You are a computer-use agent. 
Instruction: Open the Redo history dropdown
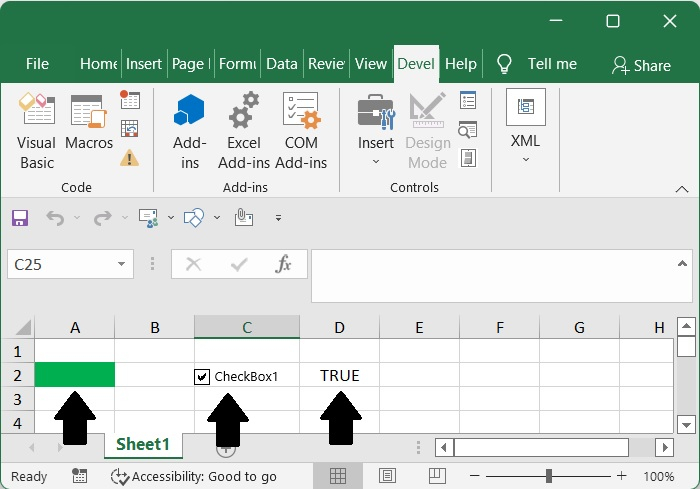125,217
